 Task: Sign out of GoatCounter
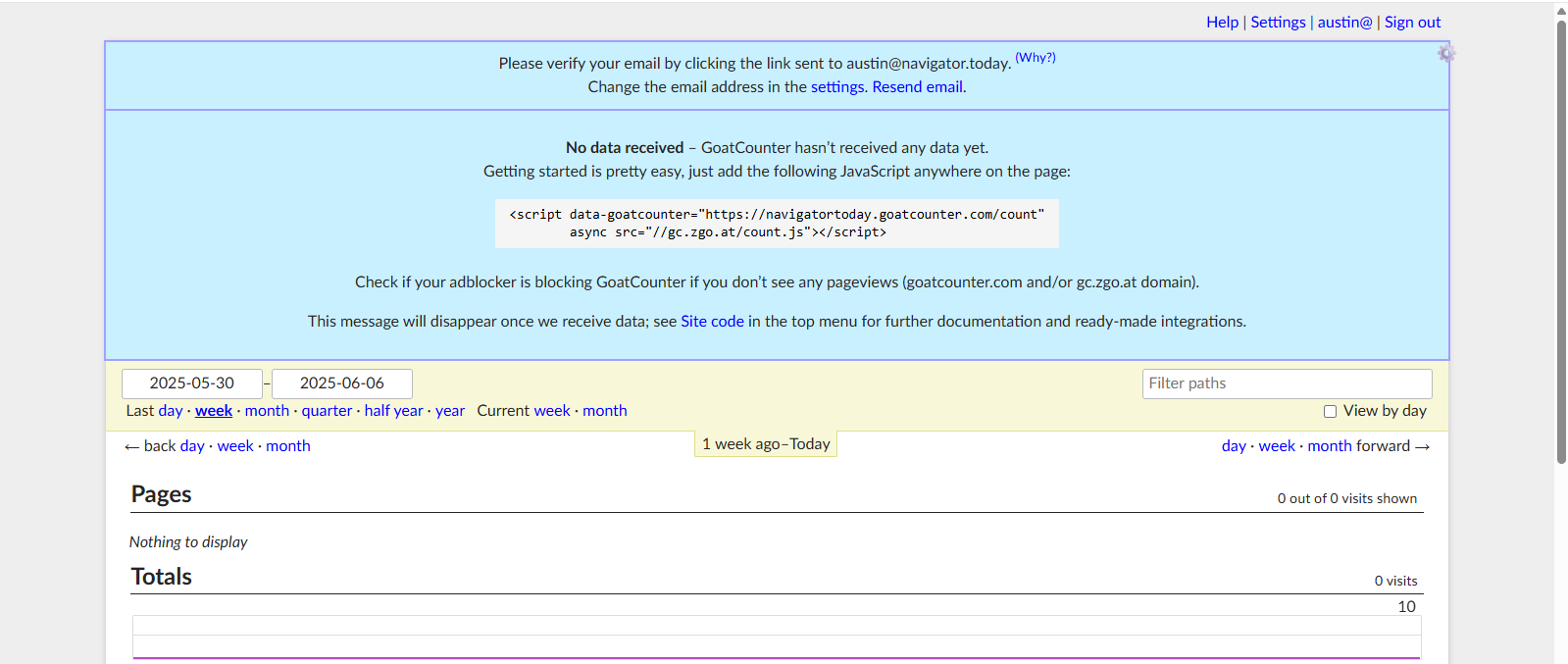pyautogui.click(x=1412, y=22)
